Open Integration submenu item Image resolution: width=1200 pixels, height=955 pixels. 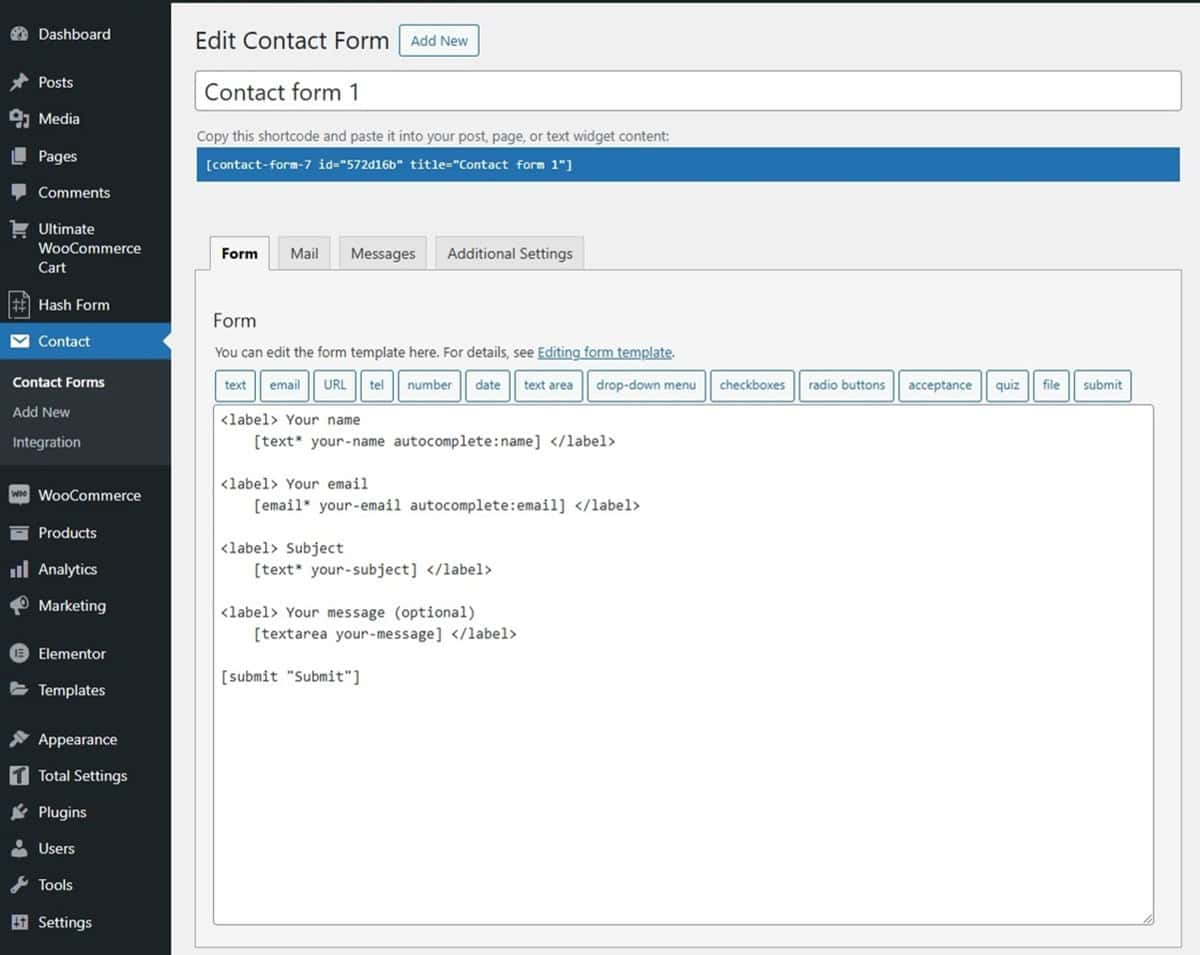pos(47,442)
